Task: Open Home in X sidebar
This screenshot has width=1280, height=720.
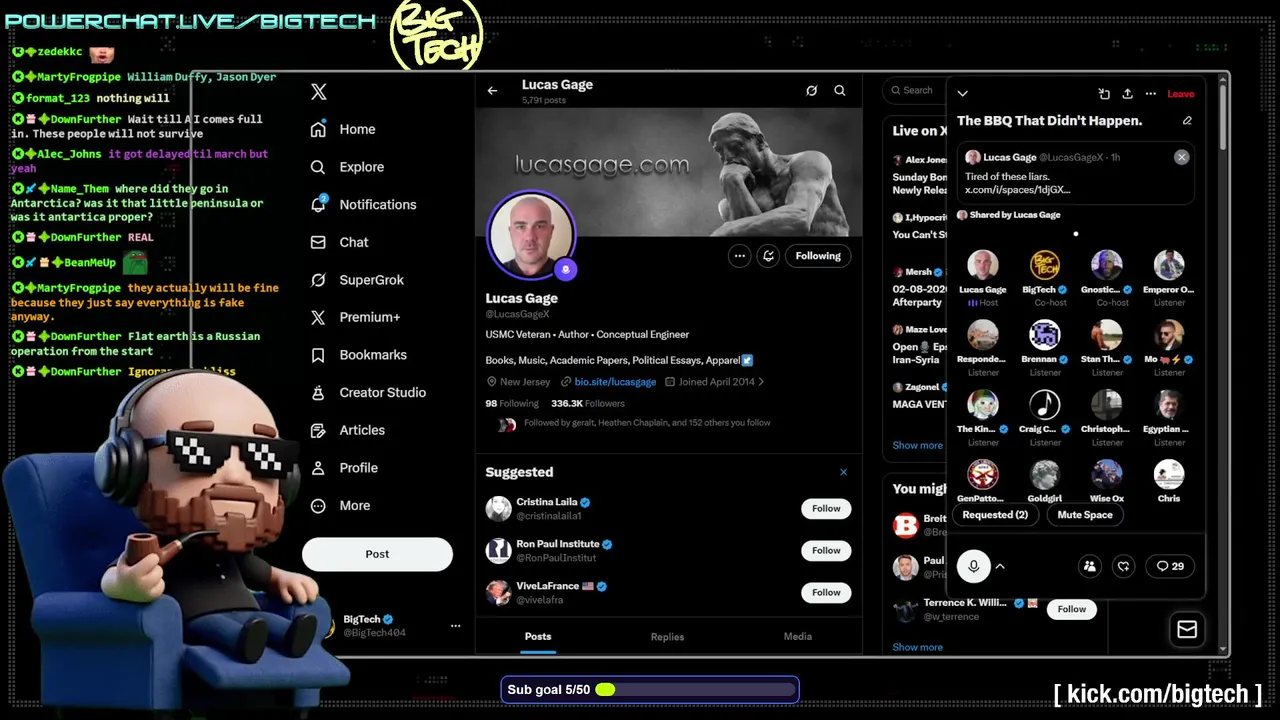Action: (x=343, y=129)
